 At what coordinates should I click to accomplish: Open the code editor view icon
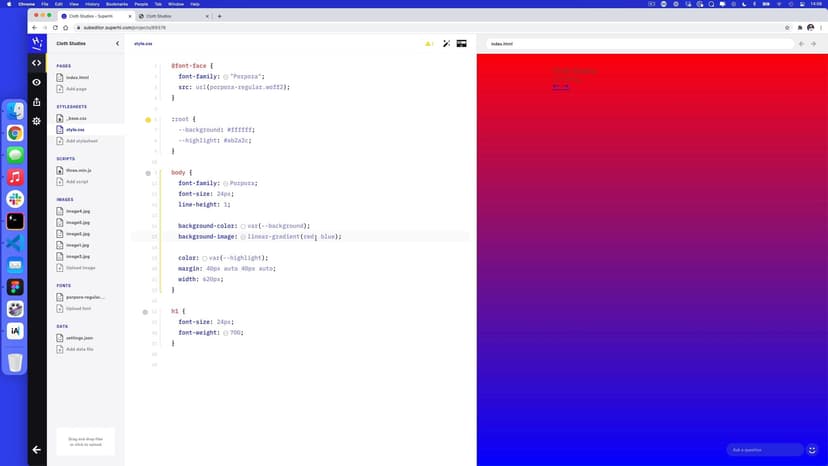click(37, 63)
